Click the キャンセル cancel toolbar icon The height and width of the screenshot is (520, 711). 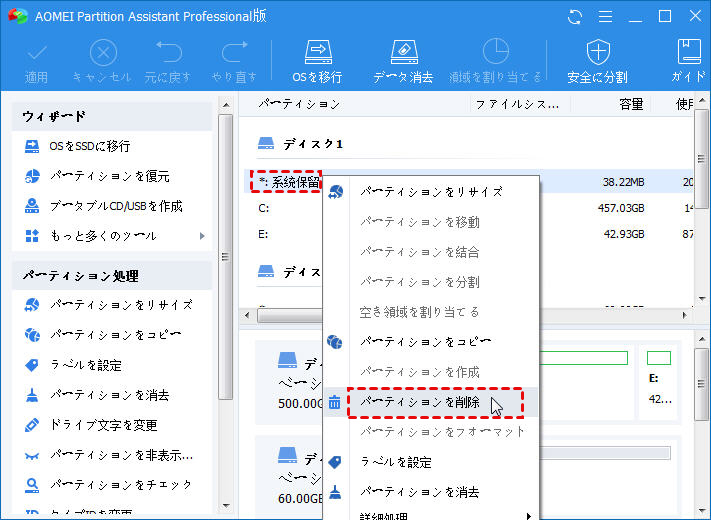pyautogui.click(x=103, y=53)
